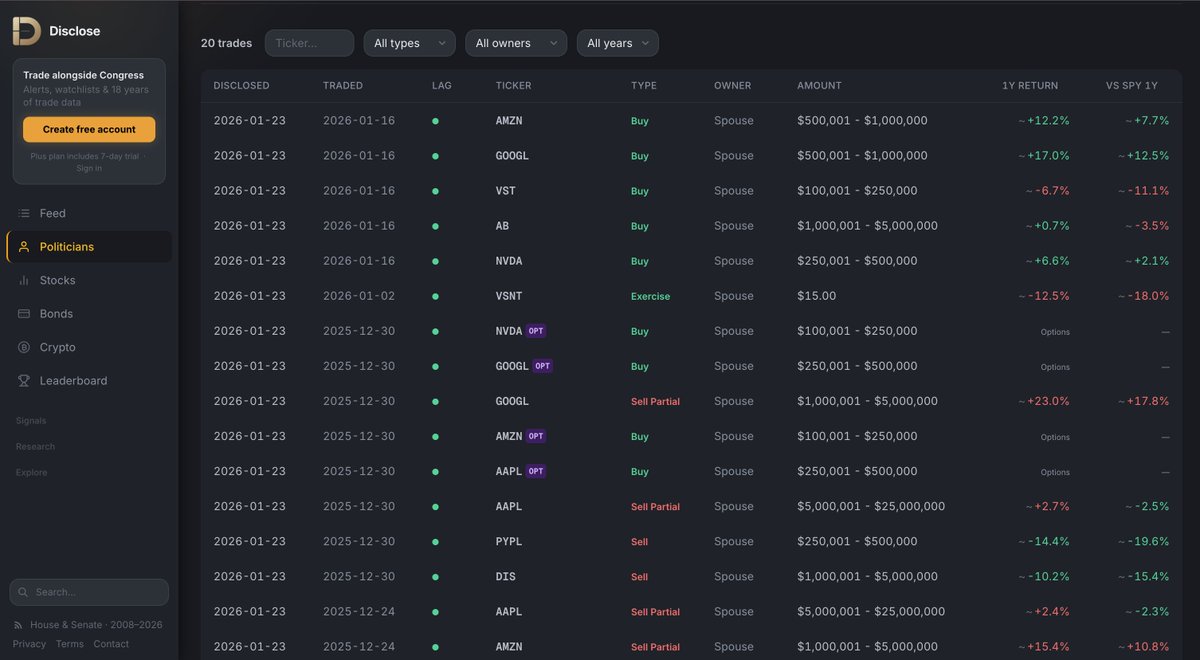This screenshot has height=660, width=1200.
Task: Click the lag dot in VSNT row
Action: click(435, 296)
